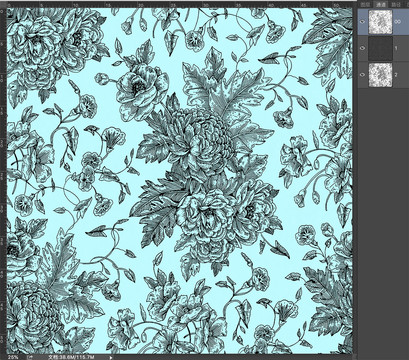Open the 路径 (Paths) panel tab

click(x=396, y=4)
